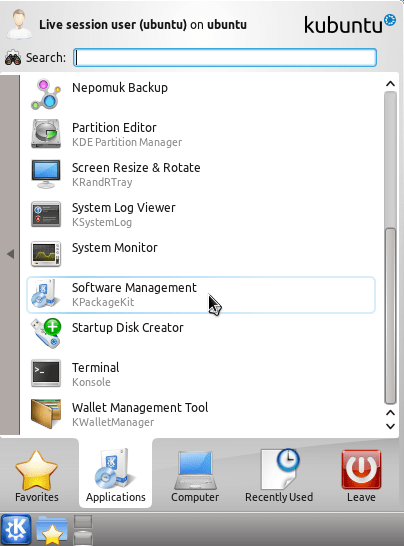The height and width of the screenshot is (546, 404).
Task: Select the 'Nepomuk Backup' entry text
Action: click(x=120, y=88)
